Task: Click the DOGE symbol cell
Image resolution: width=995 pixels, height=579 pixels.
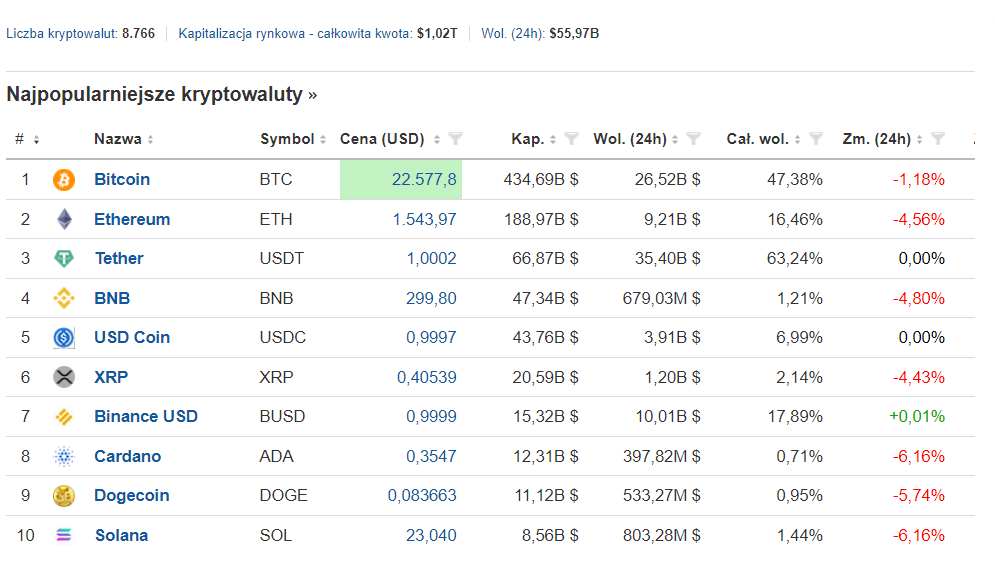Action: tap(284, 495)
